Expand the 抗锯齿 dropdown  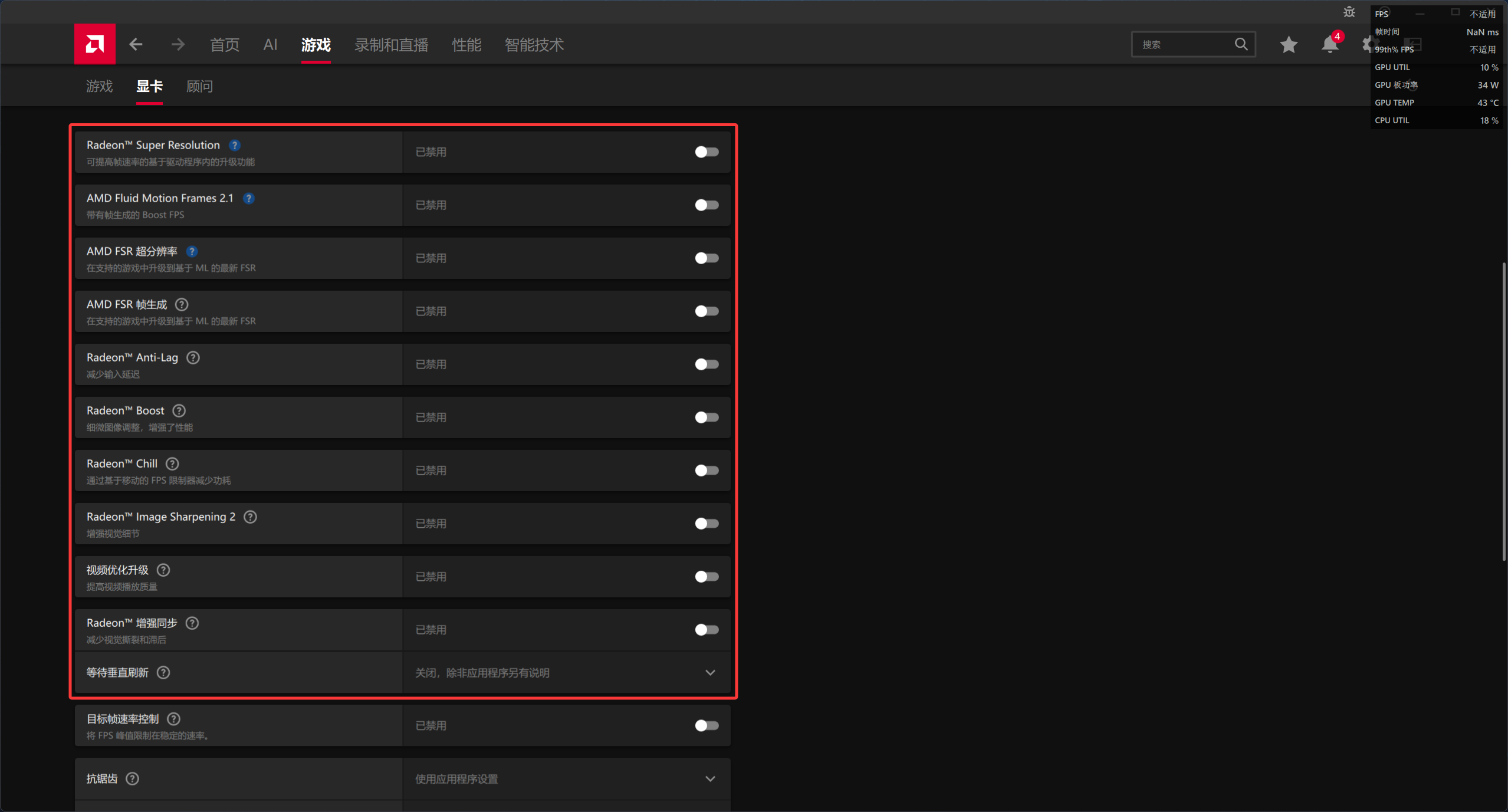coord(566,779)
